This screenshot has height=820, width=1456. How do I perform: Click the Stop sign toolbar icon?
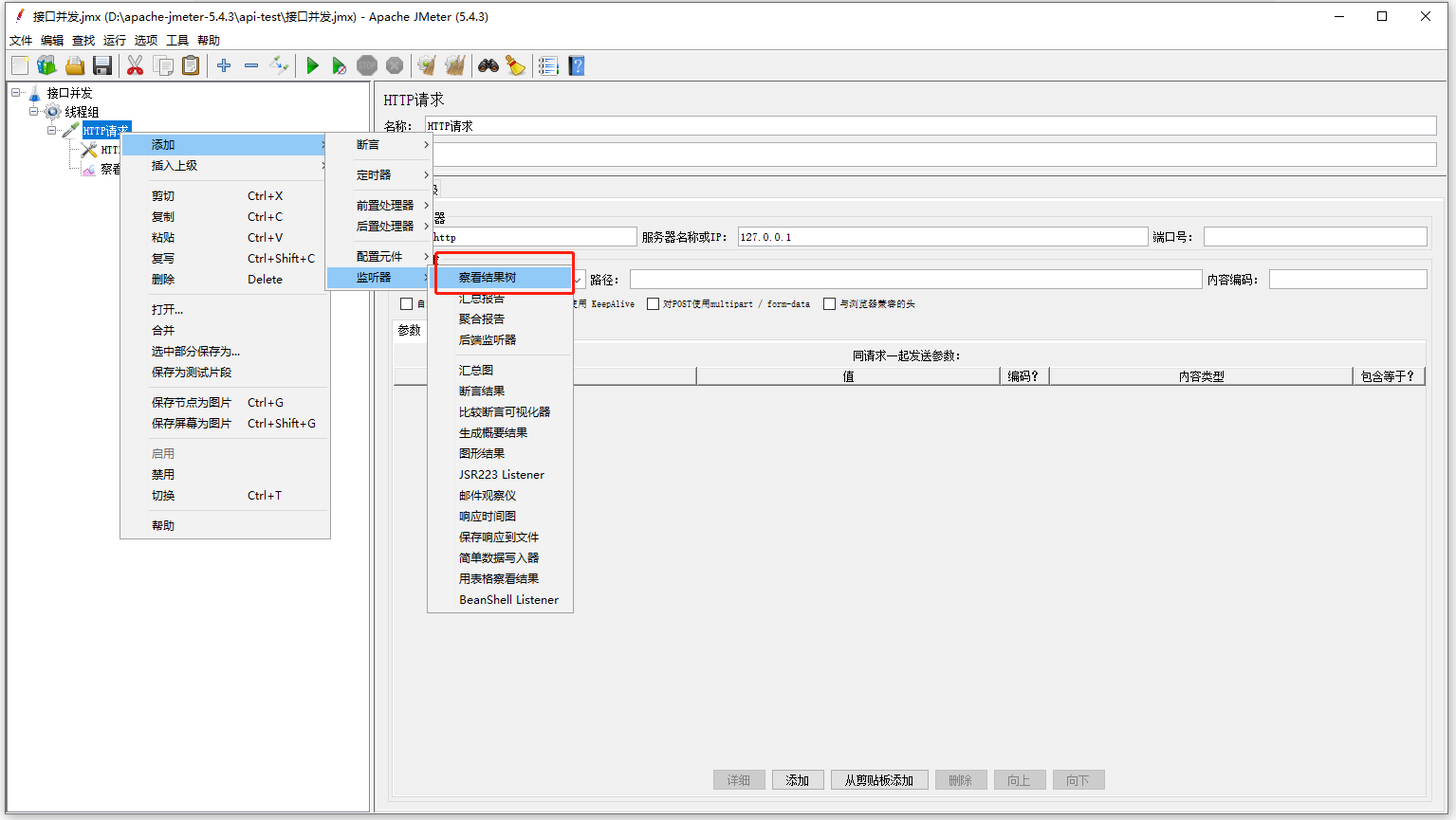click(x=367, y=65)
